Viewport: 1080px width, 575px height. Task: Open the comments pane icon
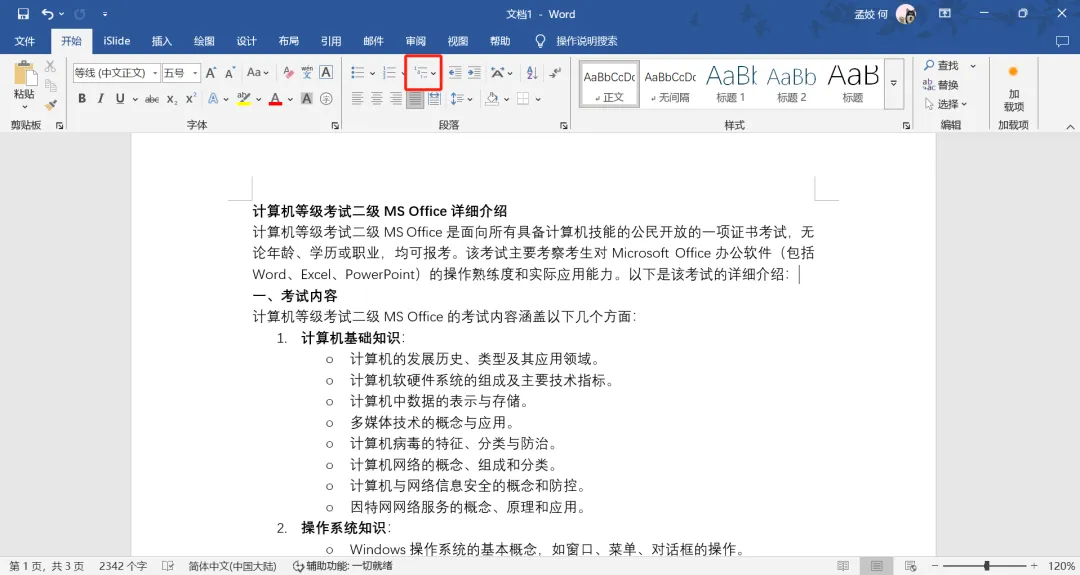1062,41
